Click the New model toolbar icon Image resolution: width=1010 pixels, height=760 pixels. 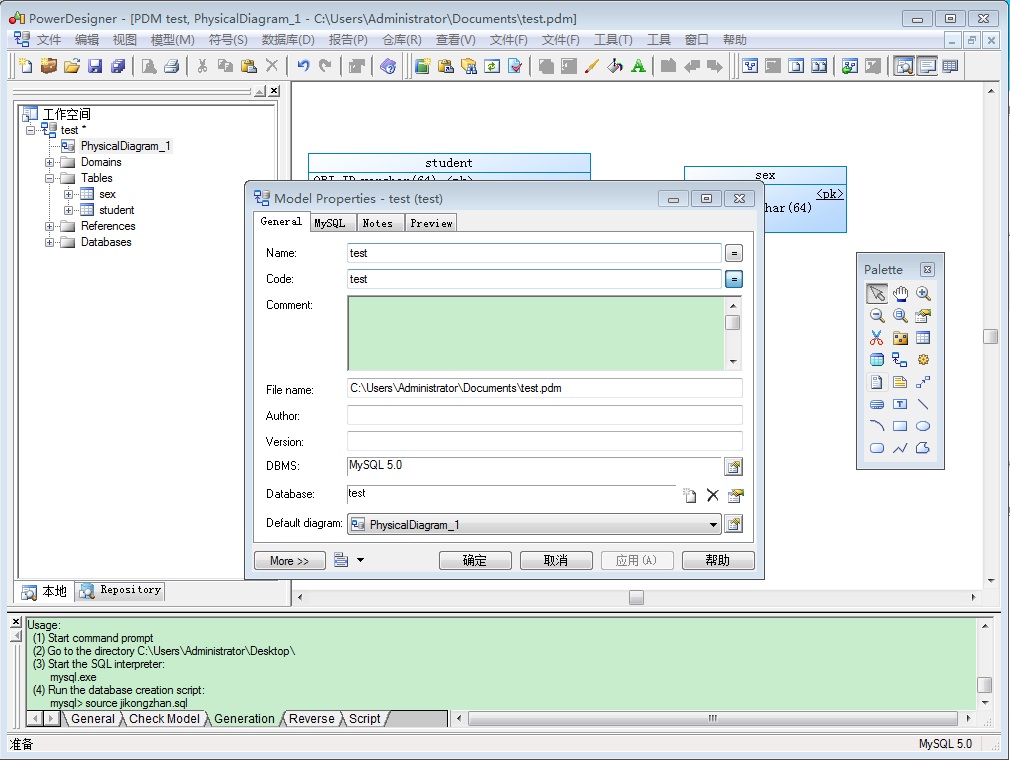coord(26,66)
